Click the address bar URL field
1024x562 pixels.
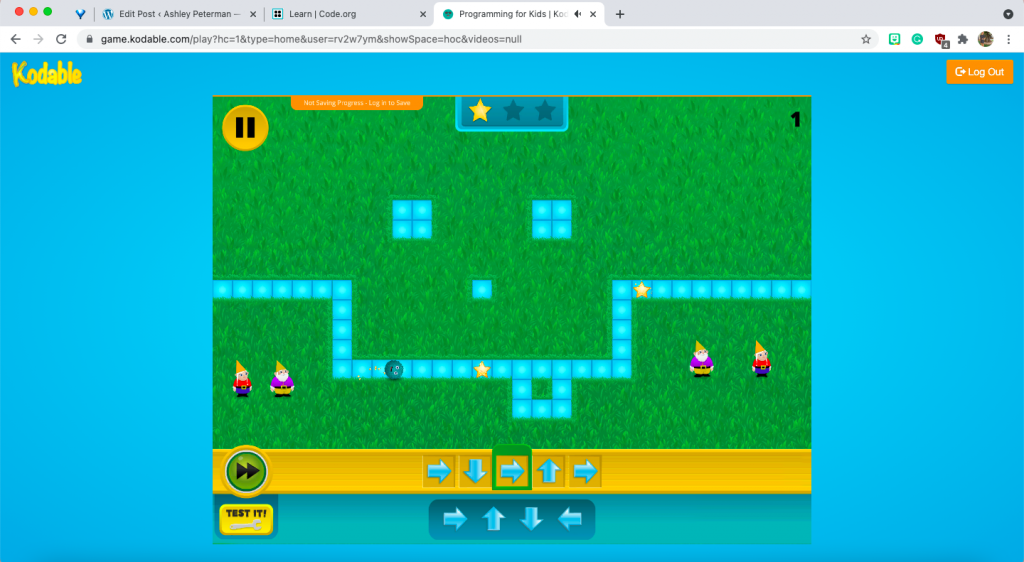(x=477, y=39)
